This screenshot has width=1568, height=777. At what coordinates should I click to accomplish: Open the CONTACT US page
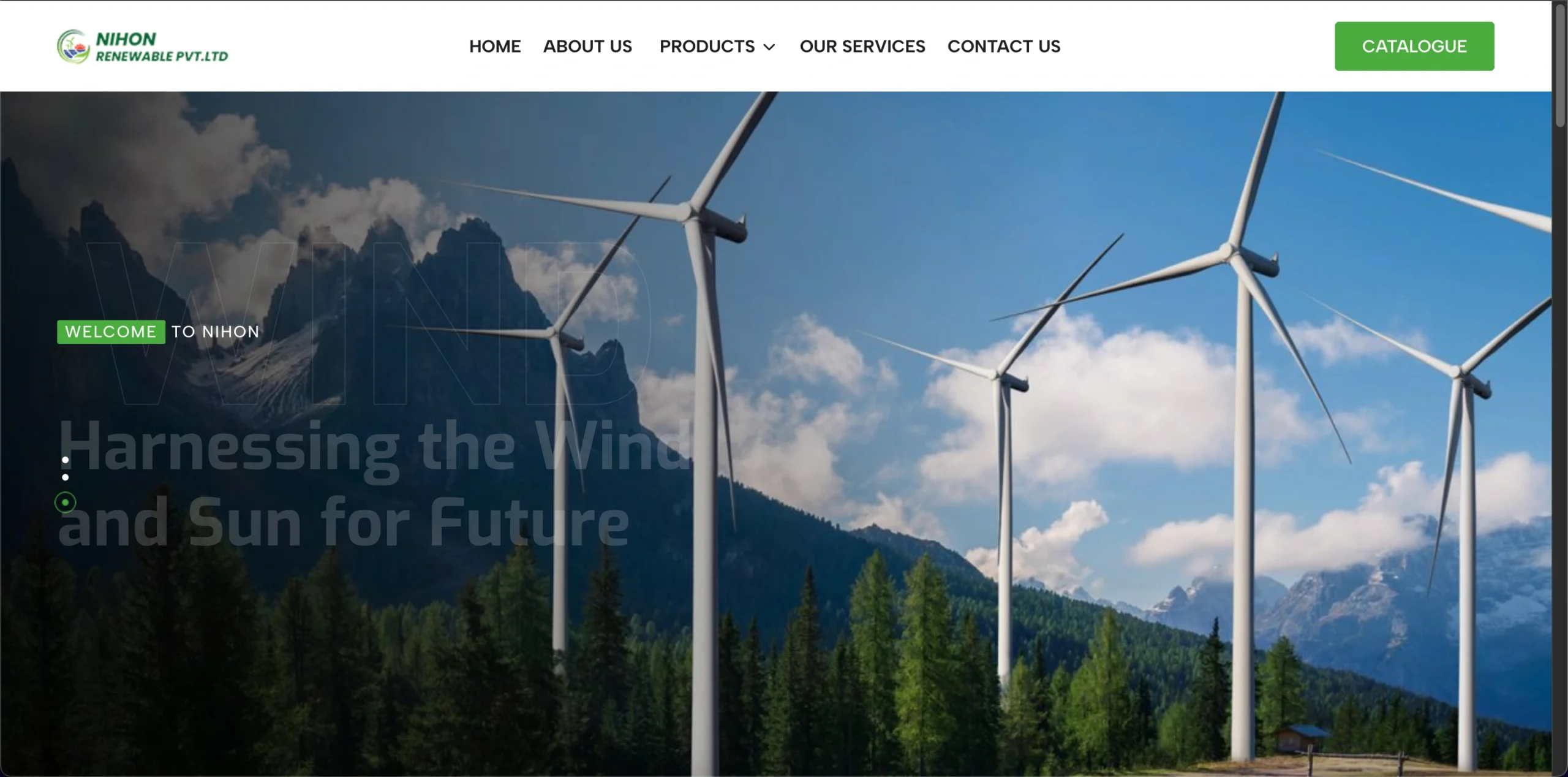click(x=1004, y=47)
